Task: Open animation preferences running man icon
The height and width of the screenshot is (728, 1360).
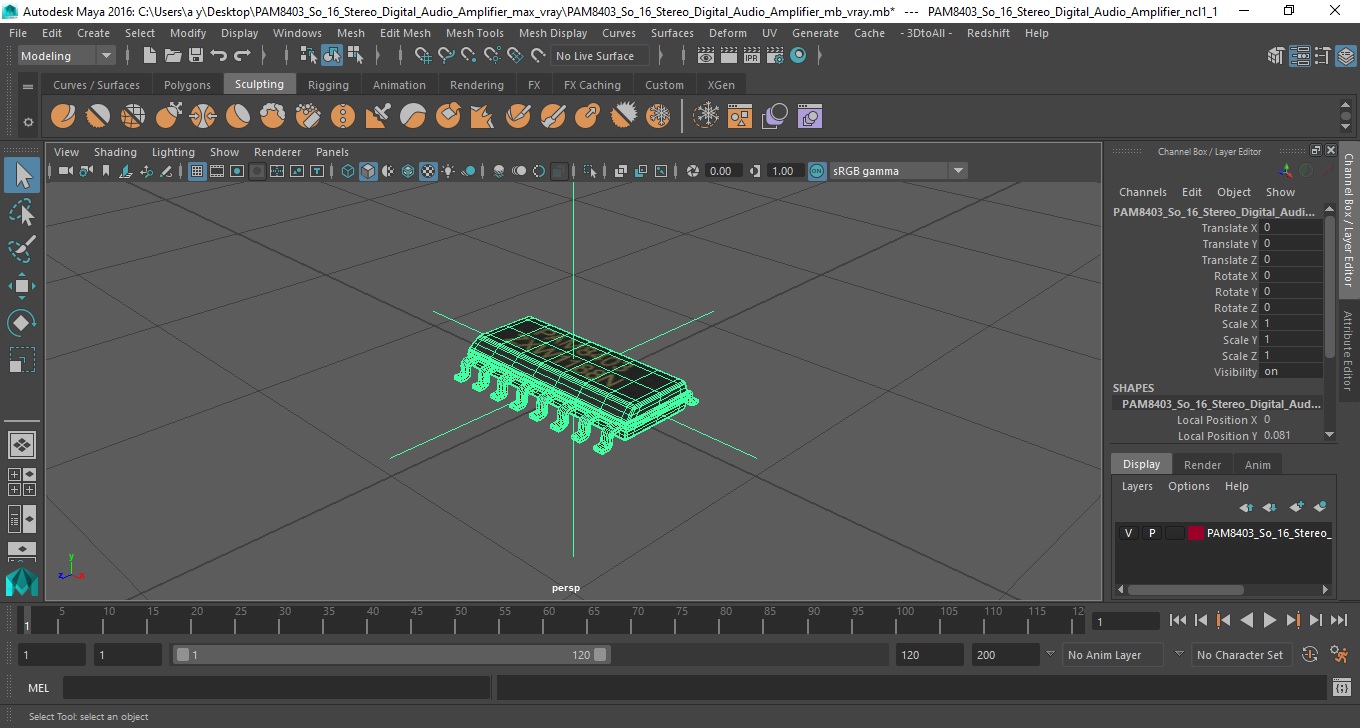Action: (1339, 655)
